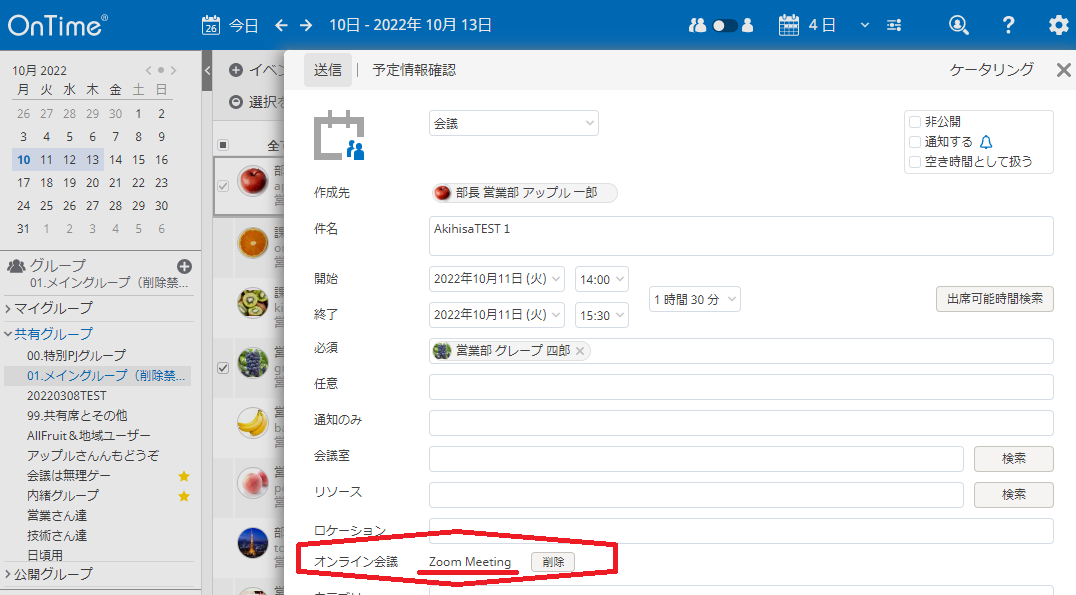Click the 件名 subject field
1076x595 pixels.
741,236
